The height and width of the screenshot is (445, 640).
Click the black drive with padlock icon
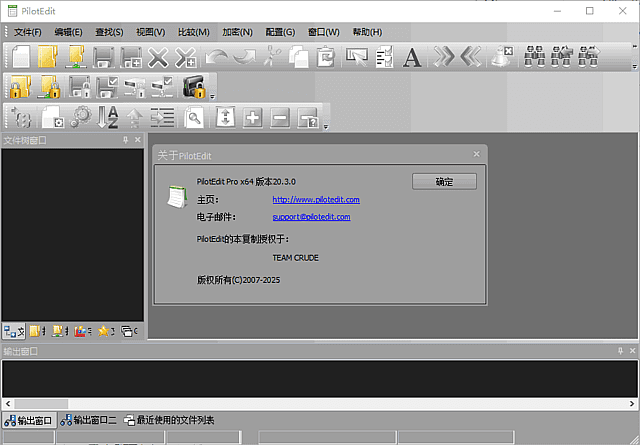(x=193, y=87)
